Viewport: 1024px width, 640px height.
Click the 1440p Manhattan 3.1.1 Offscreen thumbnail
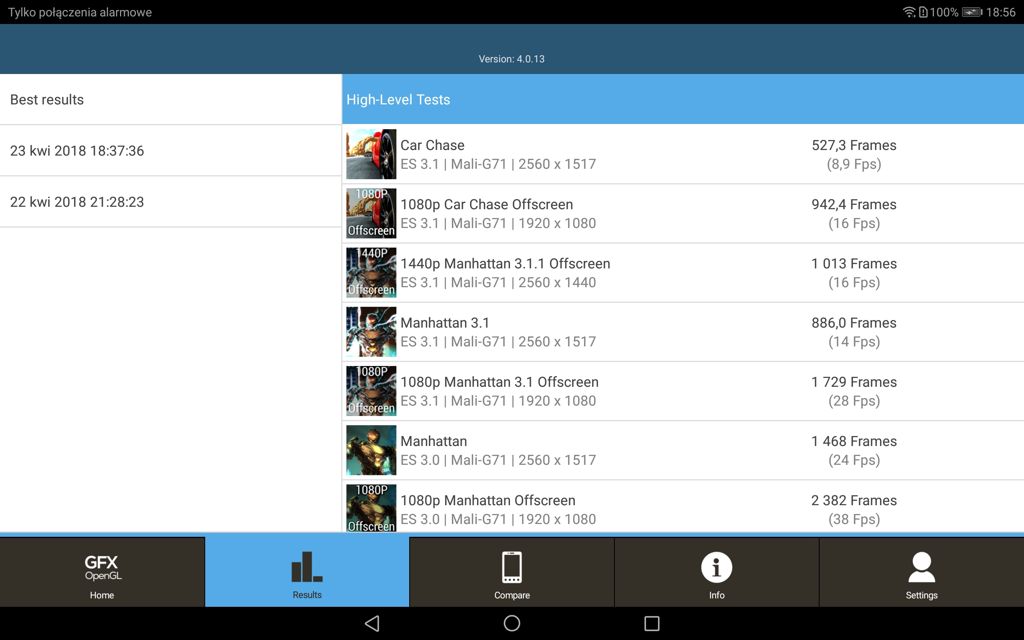pyautogui.click(x=371, y=272)
